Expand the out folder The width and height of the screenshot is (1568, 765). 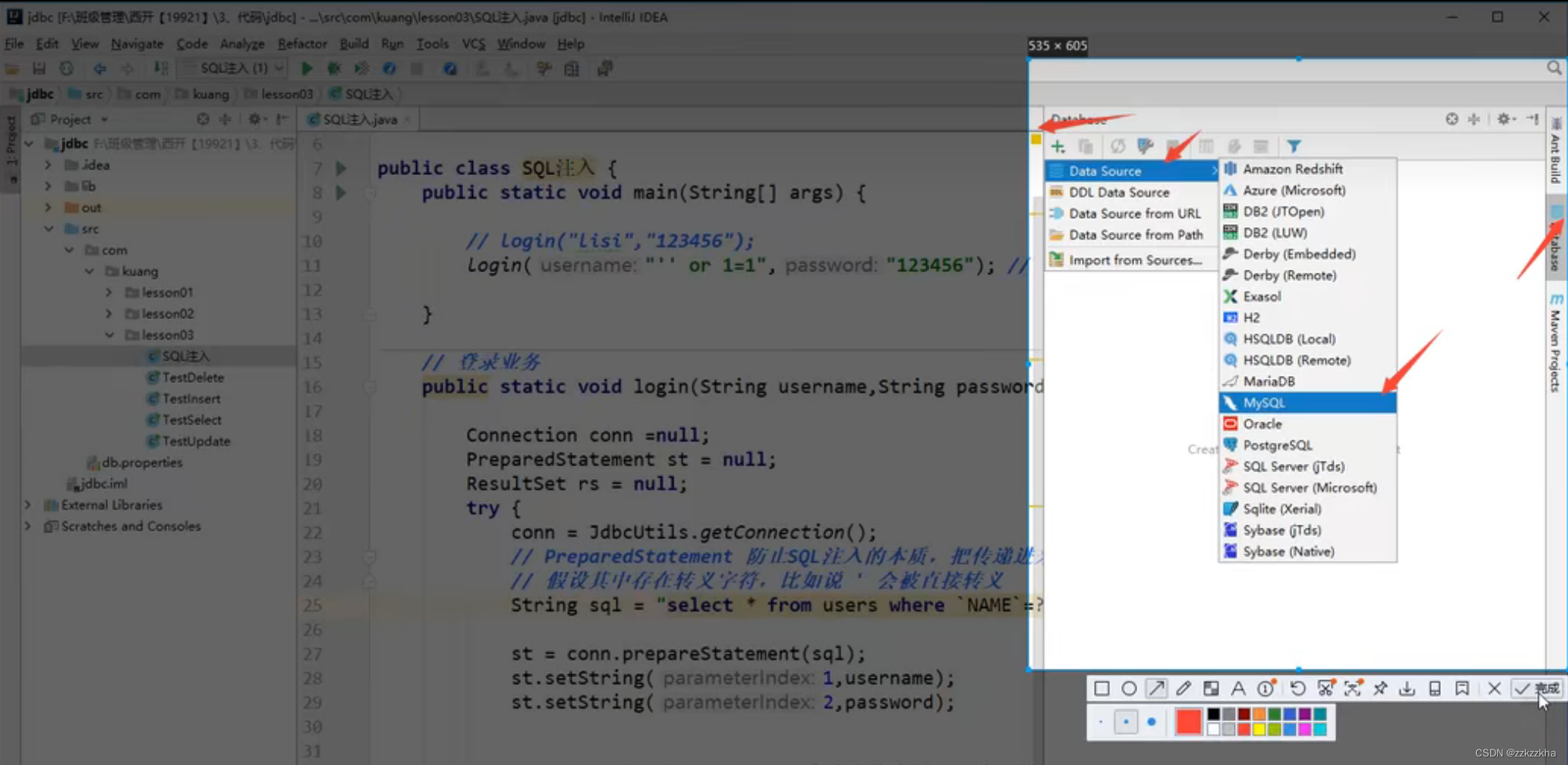[x=48, y=207]
